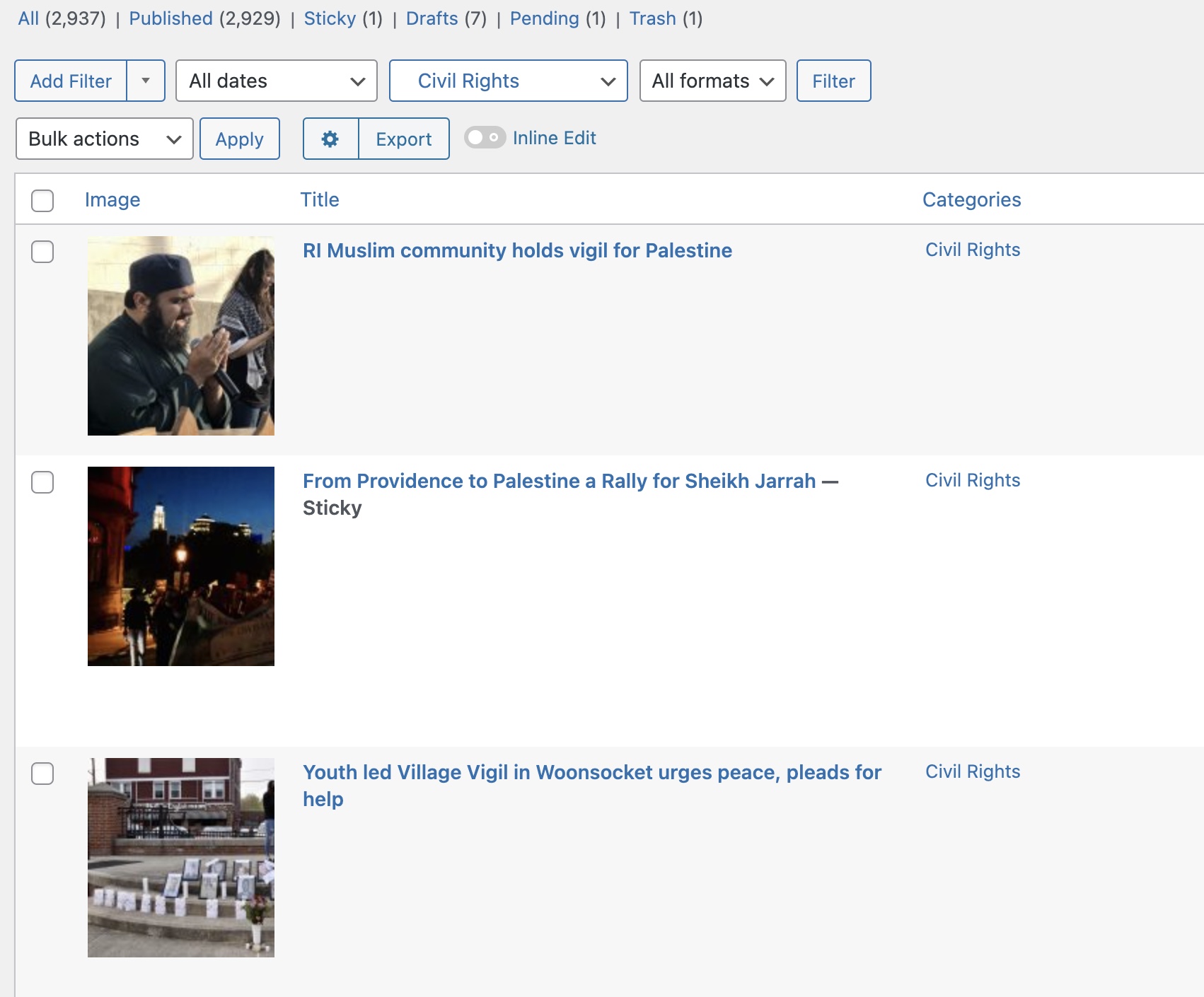The height and width of the screenshot is (997, 1204).
Task: Open the Civil Rights category dropdown
Action: [509, 81]
